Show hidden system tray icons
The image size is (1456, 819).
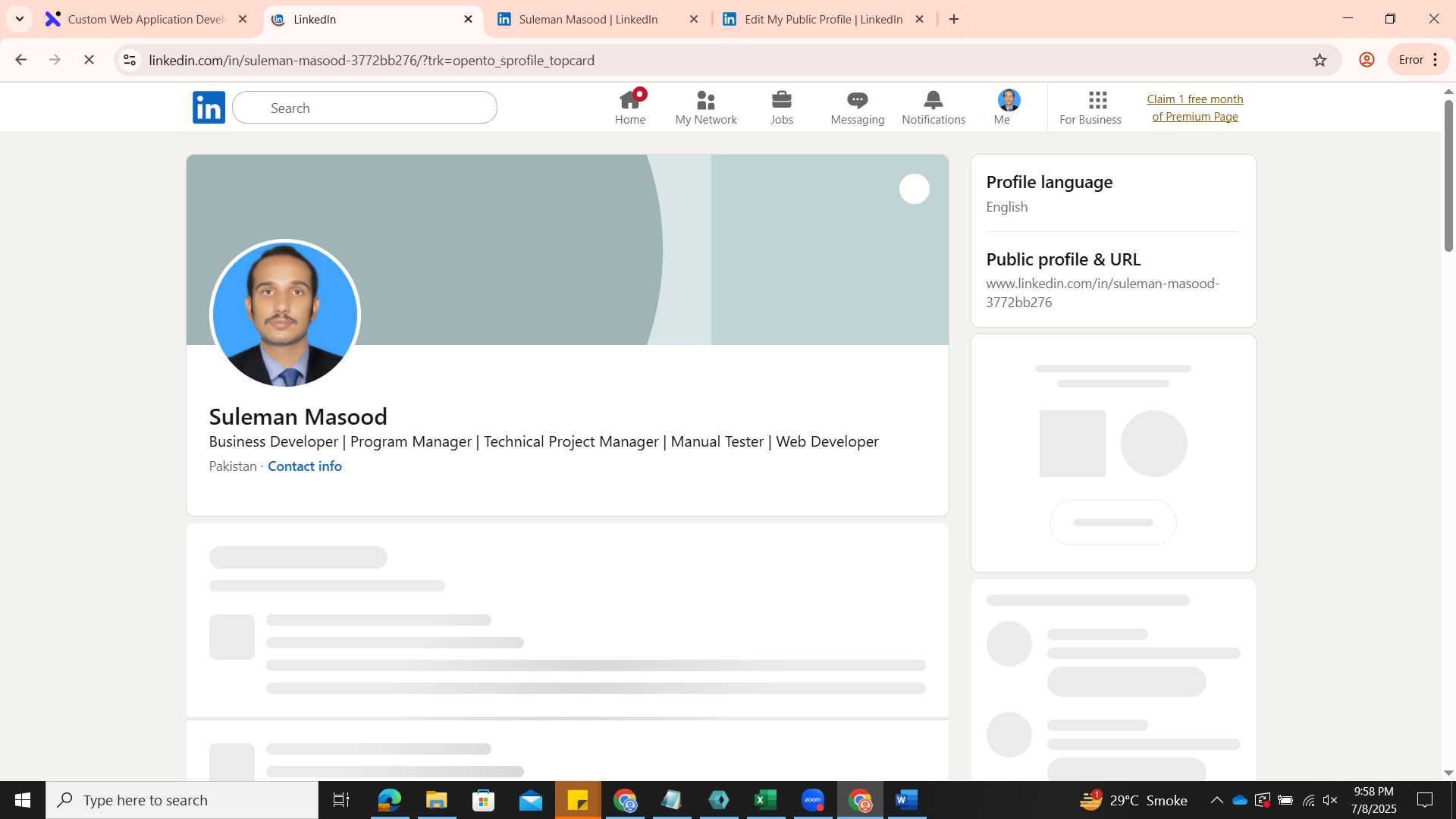pos(1216,800)
